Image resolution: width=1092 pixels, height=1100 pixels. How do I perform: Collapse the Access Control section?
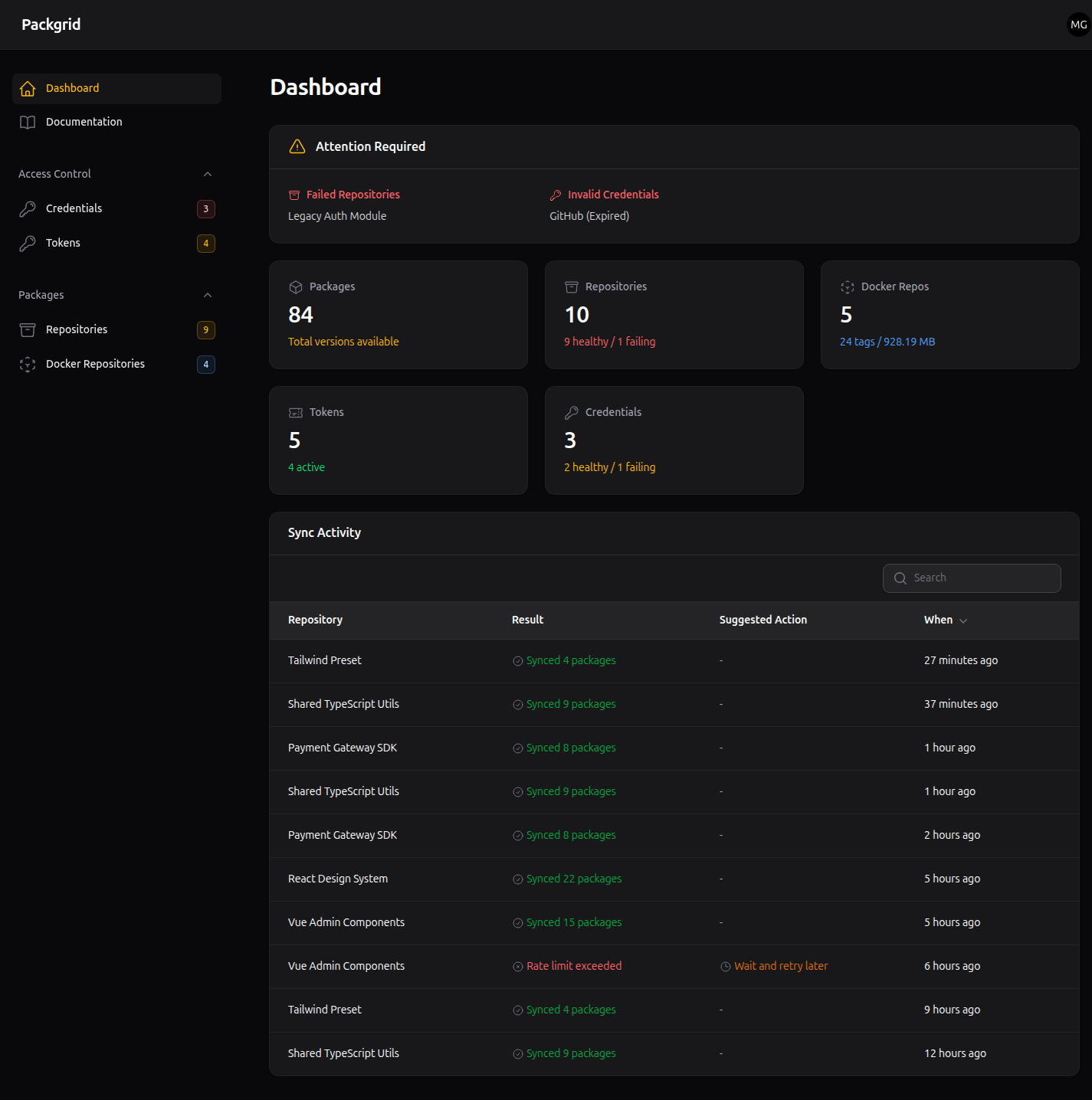click(x=207, y=174)
